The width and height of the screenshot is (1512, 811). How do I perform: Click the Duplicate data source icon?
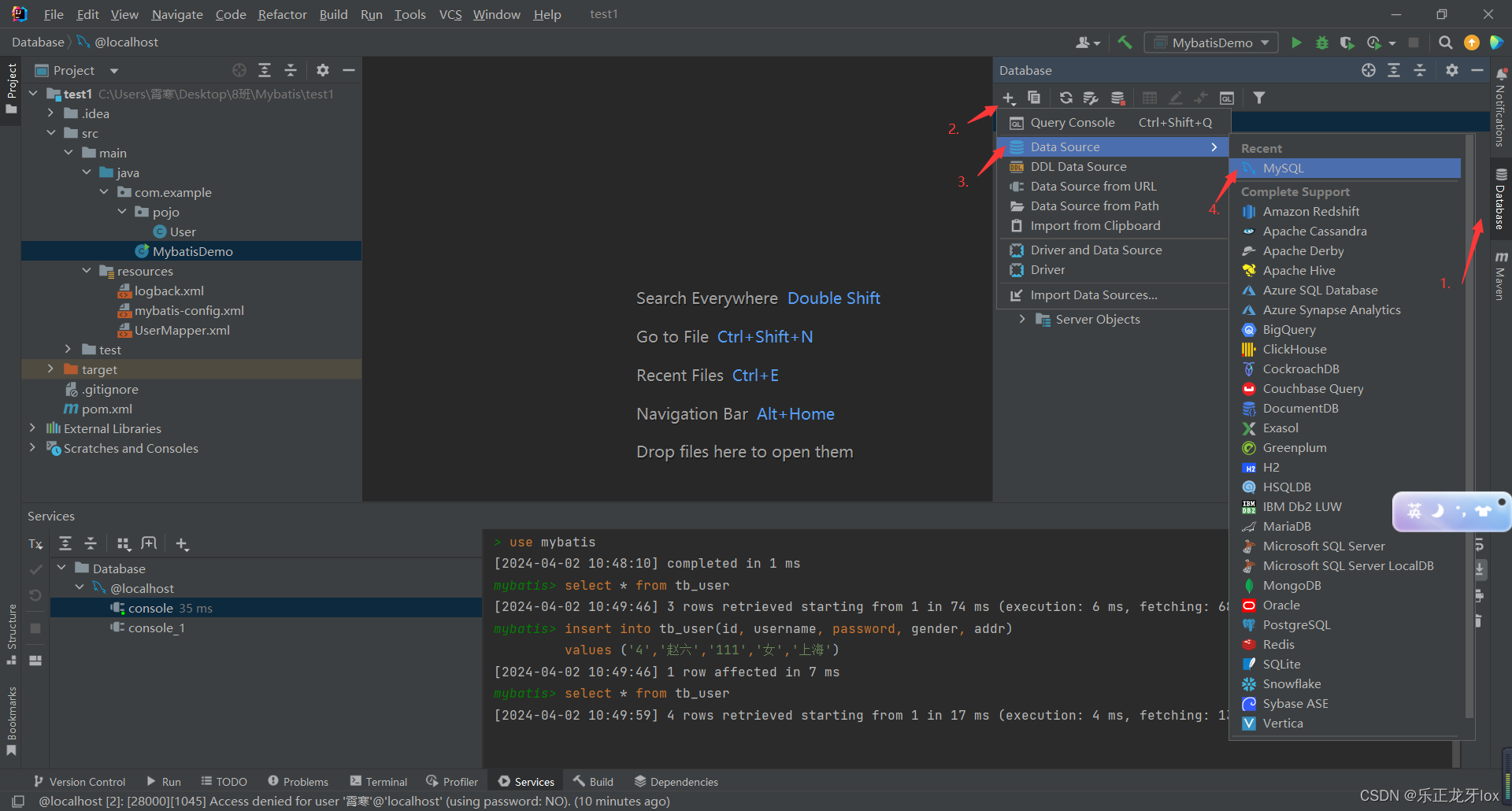click(x=1034, y=98)
